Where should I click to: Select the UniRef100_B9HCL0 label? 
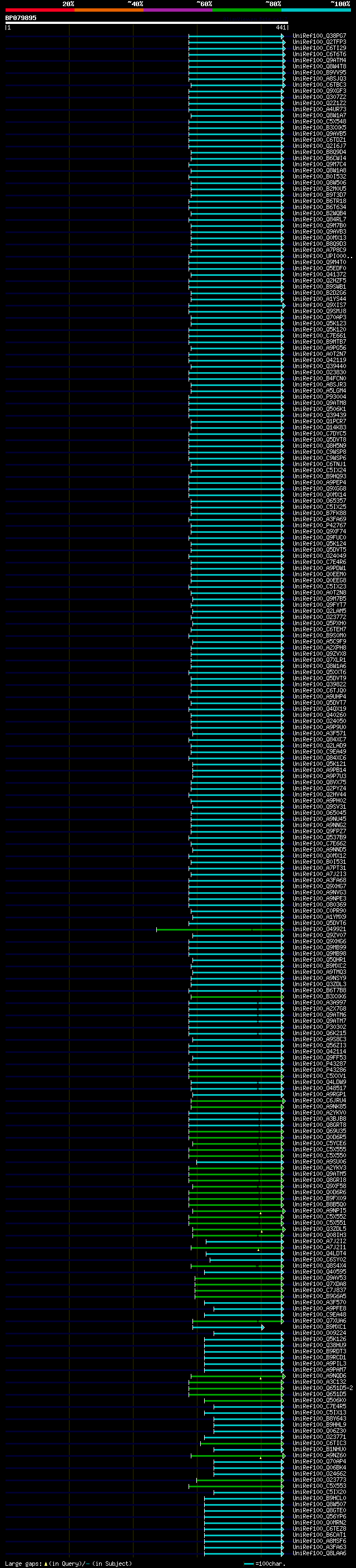click(319, 1498)
